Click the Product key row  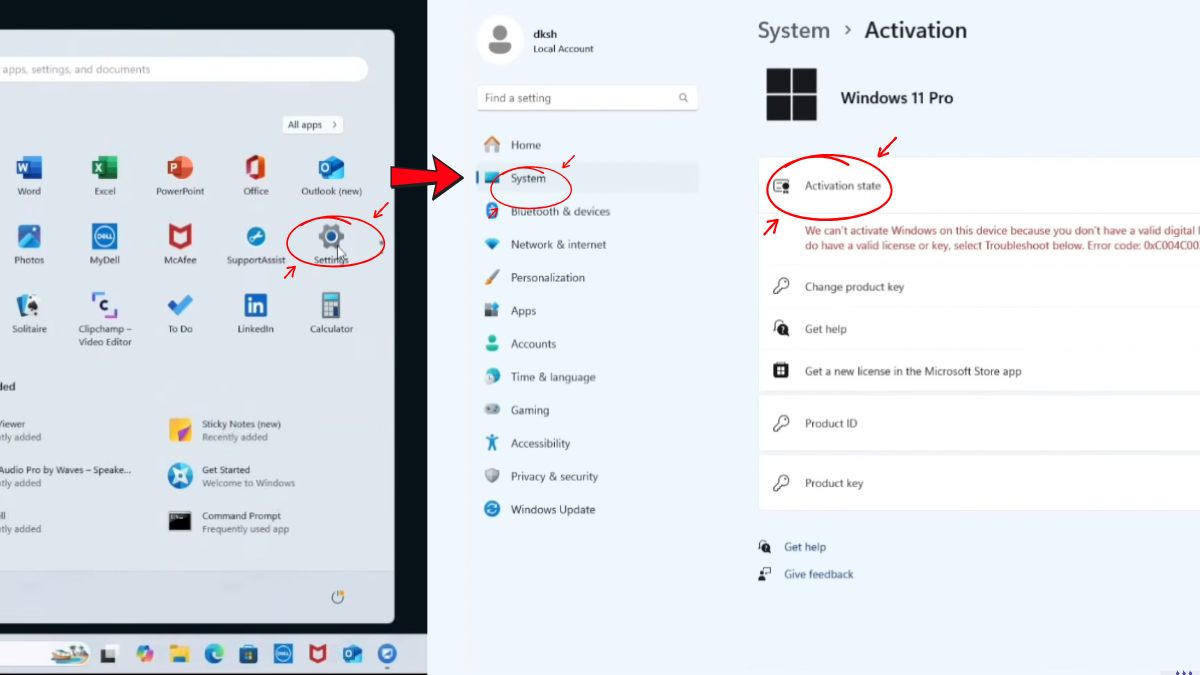pos(979,483)
